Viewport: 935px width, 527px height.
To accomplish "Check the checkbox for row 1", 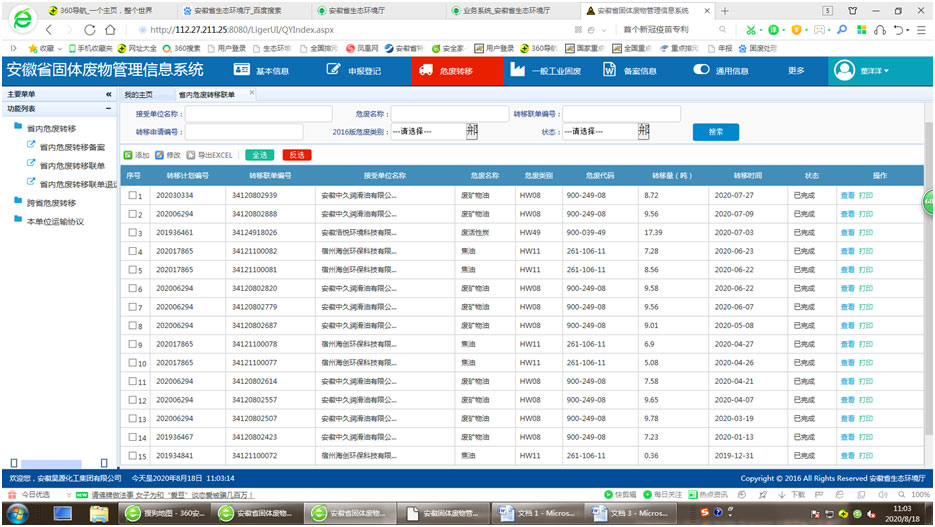I will pyautogui.click(x=133, y=196).
